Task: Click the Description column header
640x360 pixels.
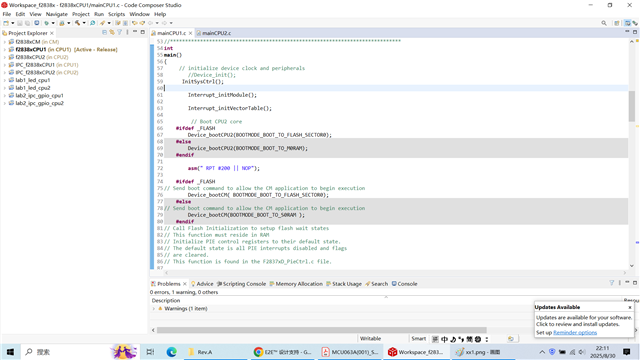Action: 166,300
